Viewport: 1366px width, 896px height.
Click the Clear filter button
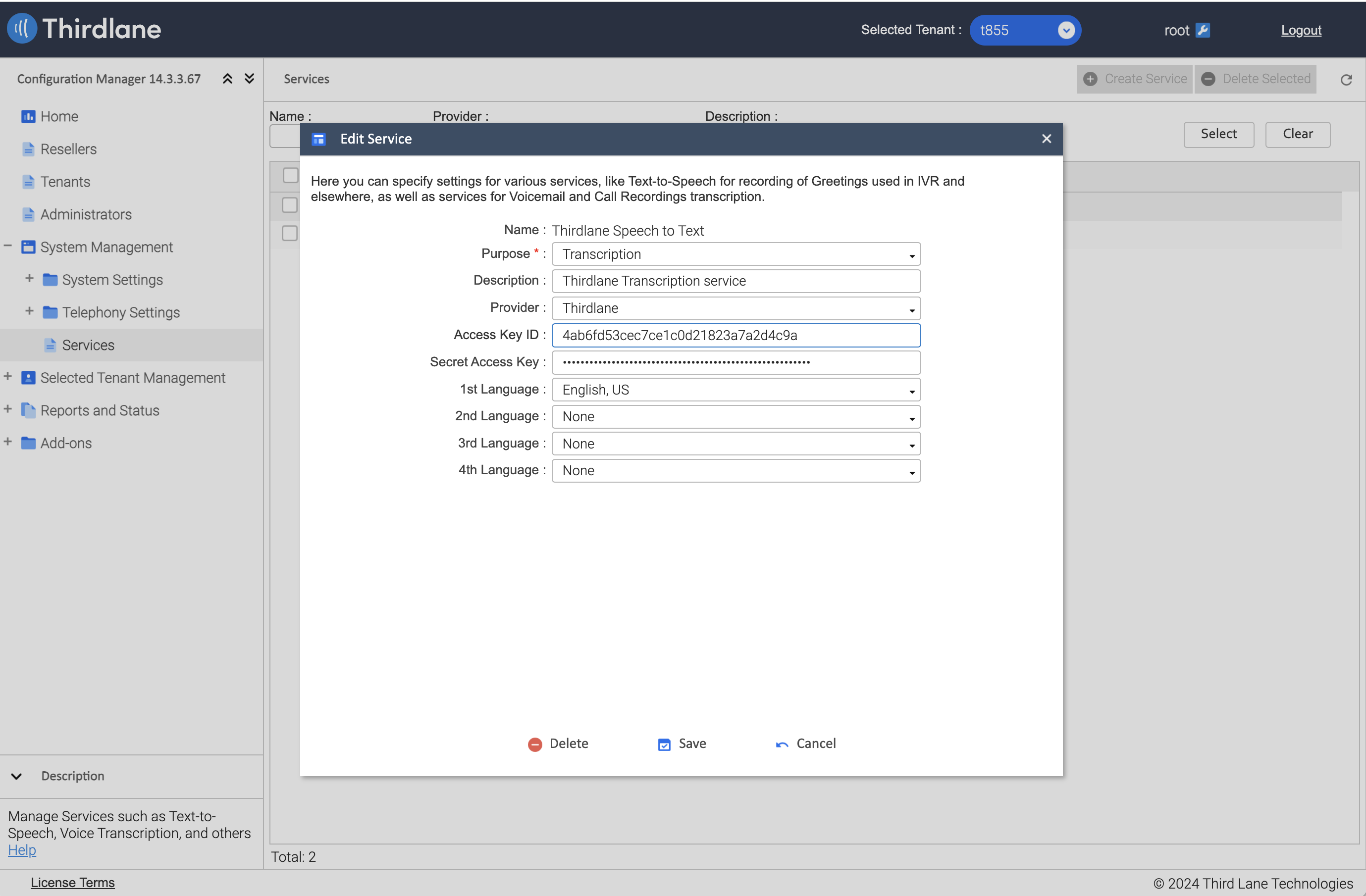click(x=1297, y=134)
